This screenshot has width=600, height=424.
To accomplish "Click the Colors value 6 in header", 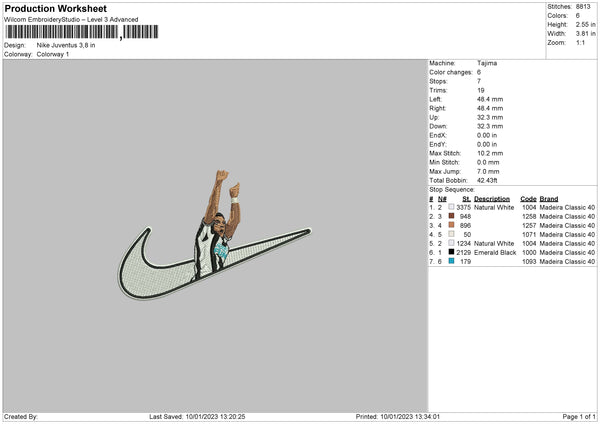I will 577,16.
